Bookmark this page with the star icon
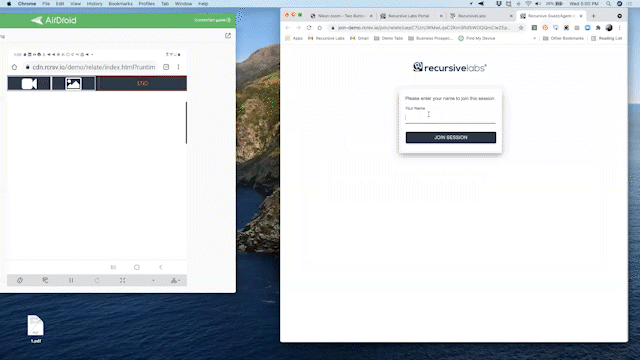The image size is (640, 360). [x=521, y=28]
